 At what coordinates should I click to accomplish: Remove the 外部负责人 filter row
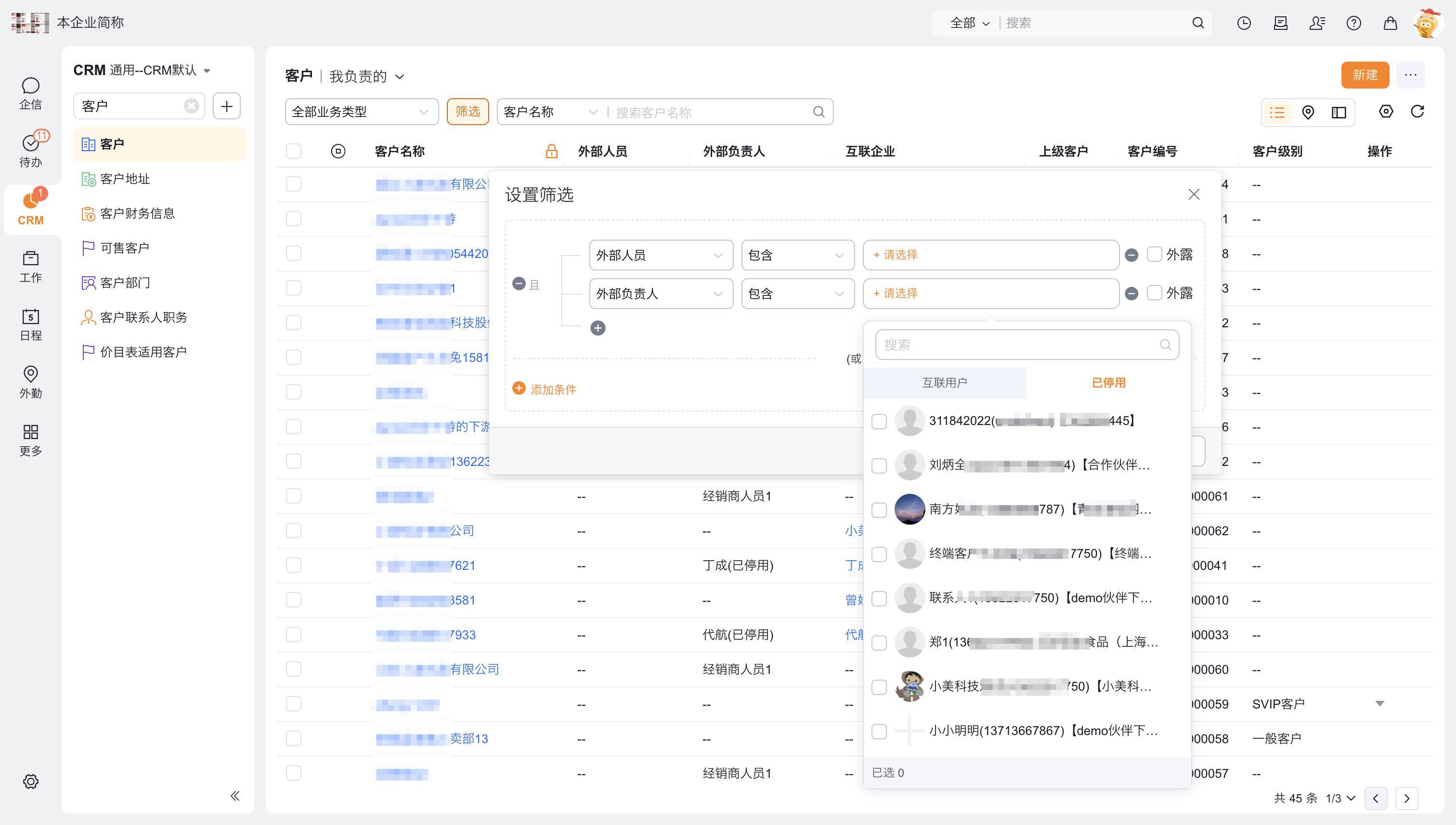tap(1131, 294)
